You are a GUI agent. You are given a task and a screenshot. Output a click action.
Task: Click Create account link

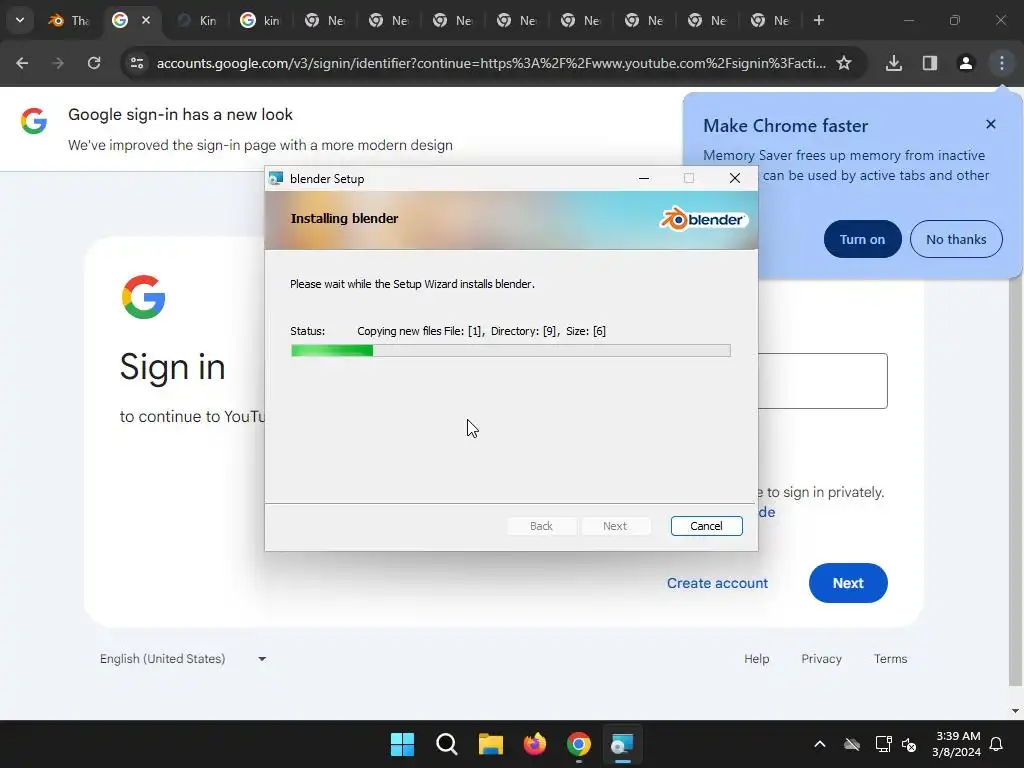[x=717, y=583]
